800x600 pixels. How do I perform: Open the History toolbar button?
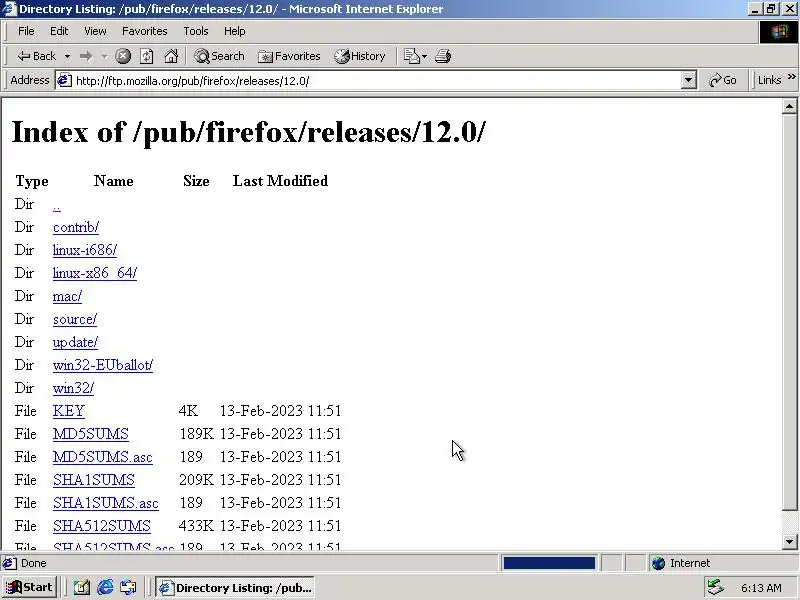[x=360, y=56]
